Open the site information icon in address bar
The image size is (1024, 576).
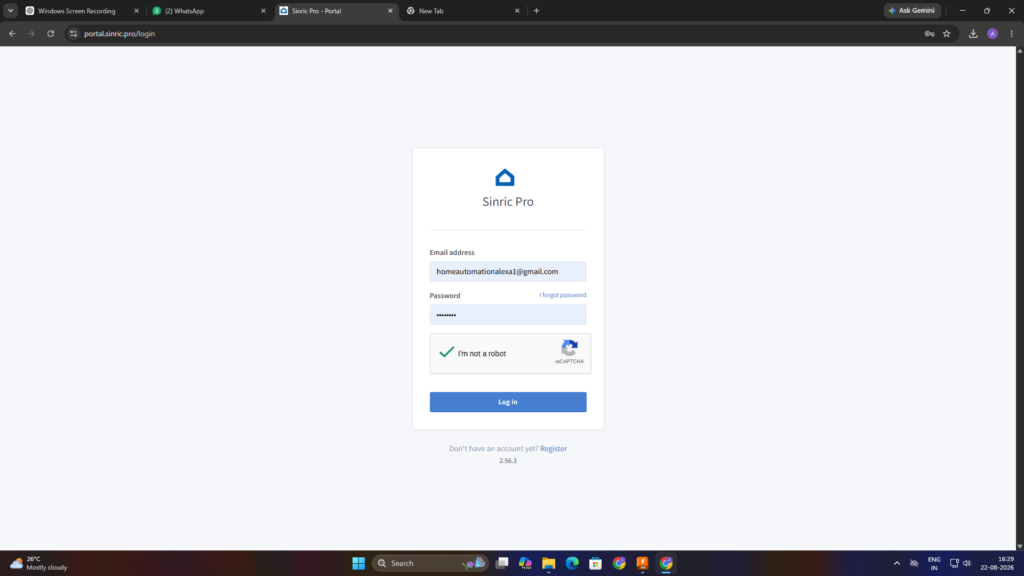point(73,33)
